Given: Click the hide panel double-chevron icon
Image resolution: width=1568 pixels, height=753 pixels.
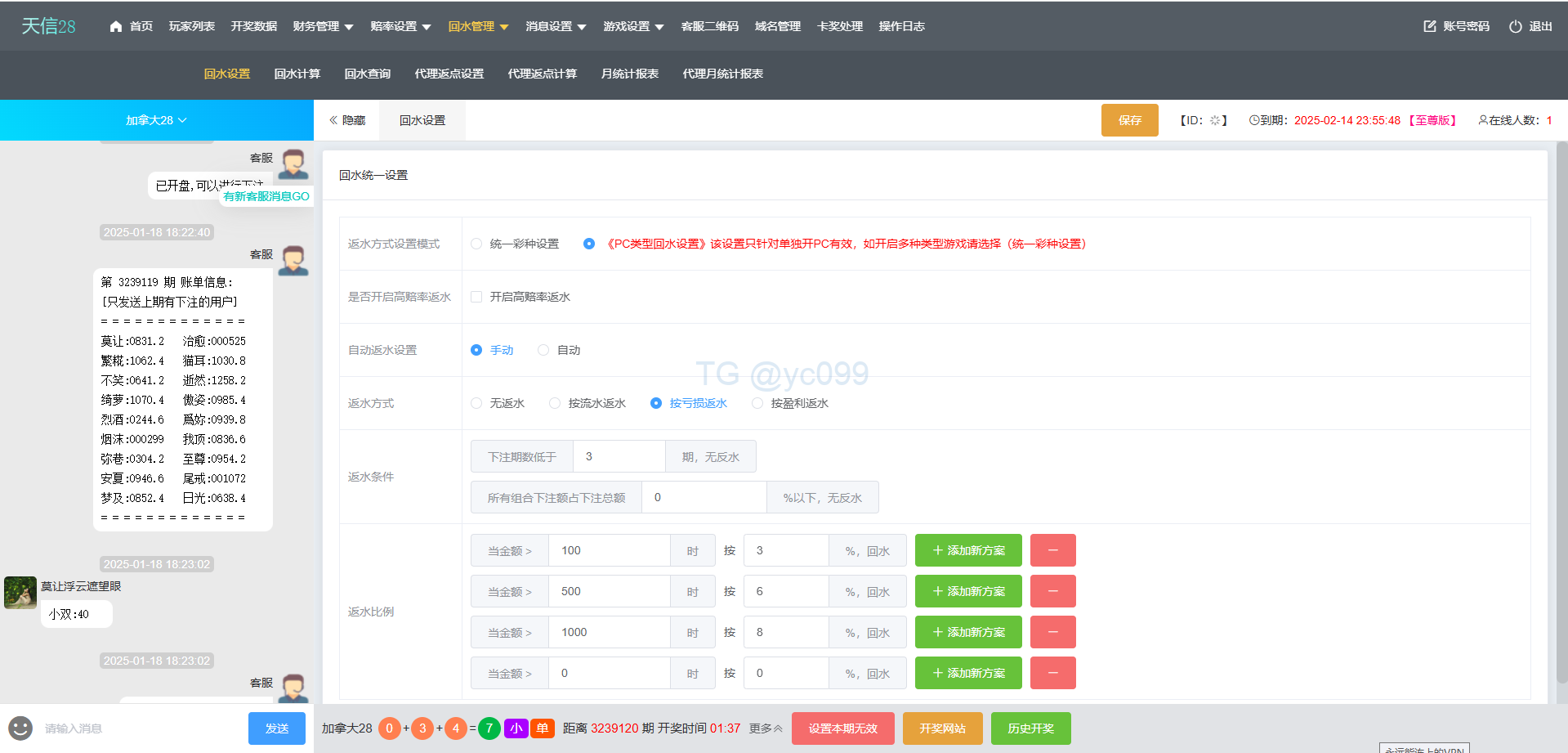Looking at the screenshot, I should [x=333, y=120].
